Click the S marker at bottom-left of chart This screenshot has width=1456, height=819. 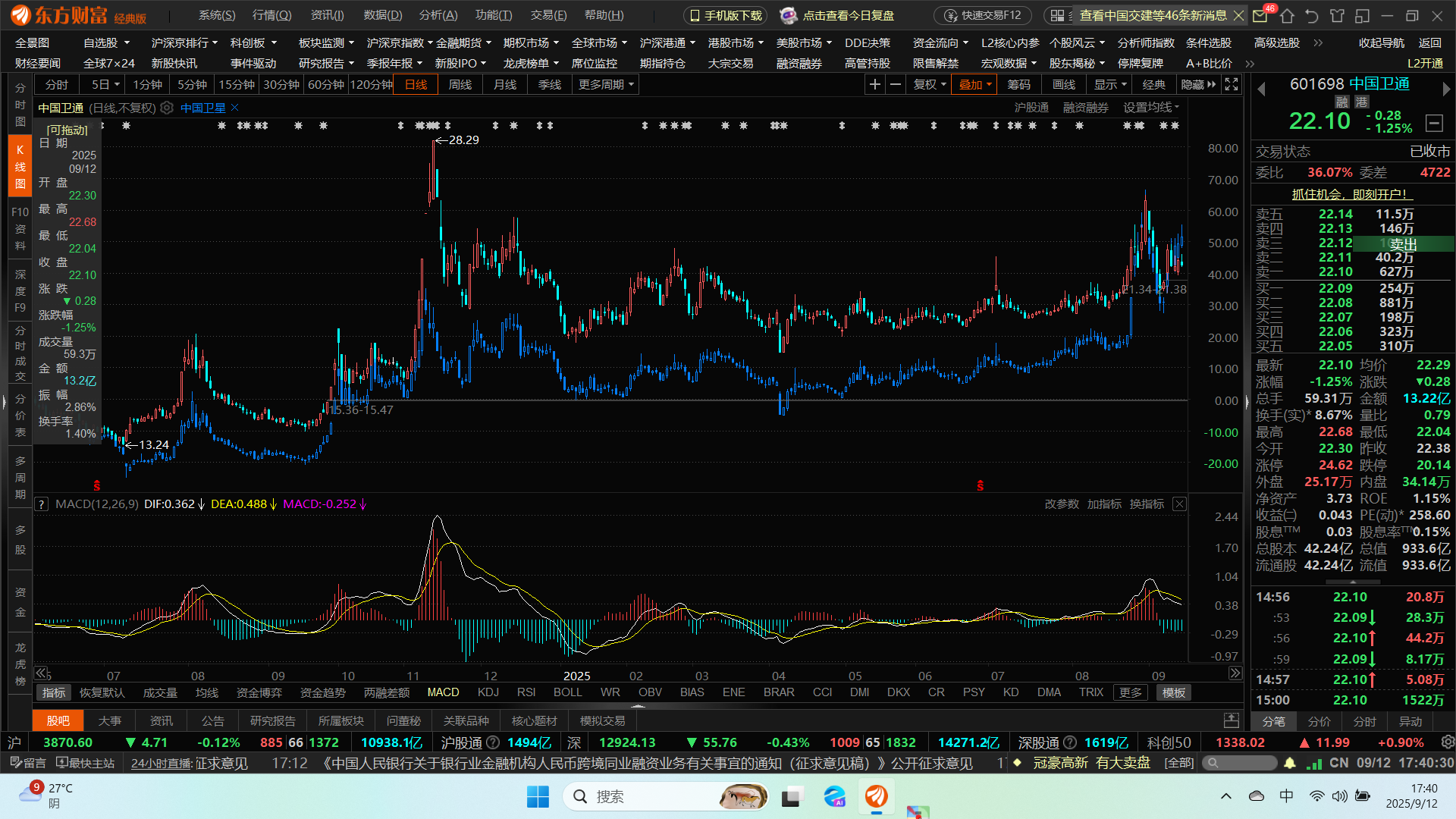coord(96,485)
